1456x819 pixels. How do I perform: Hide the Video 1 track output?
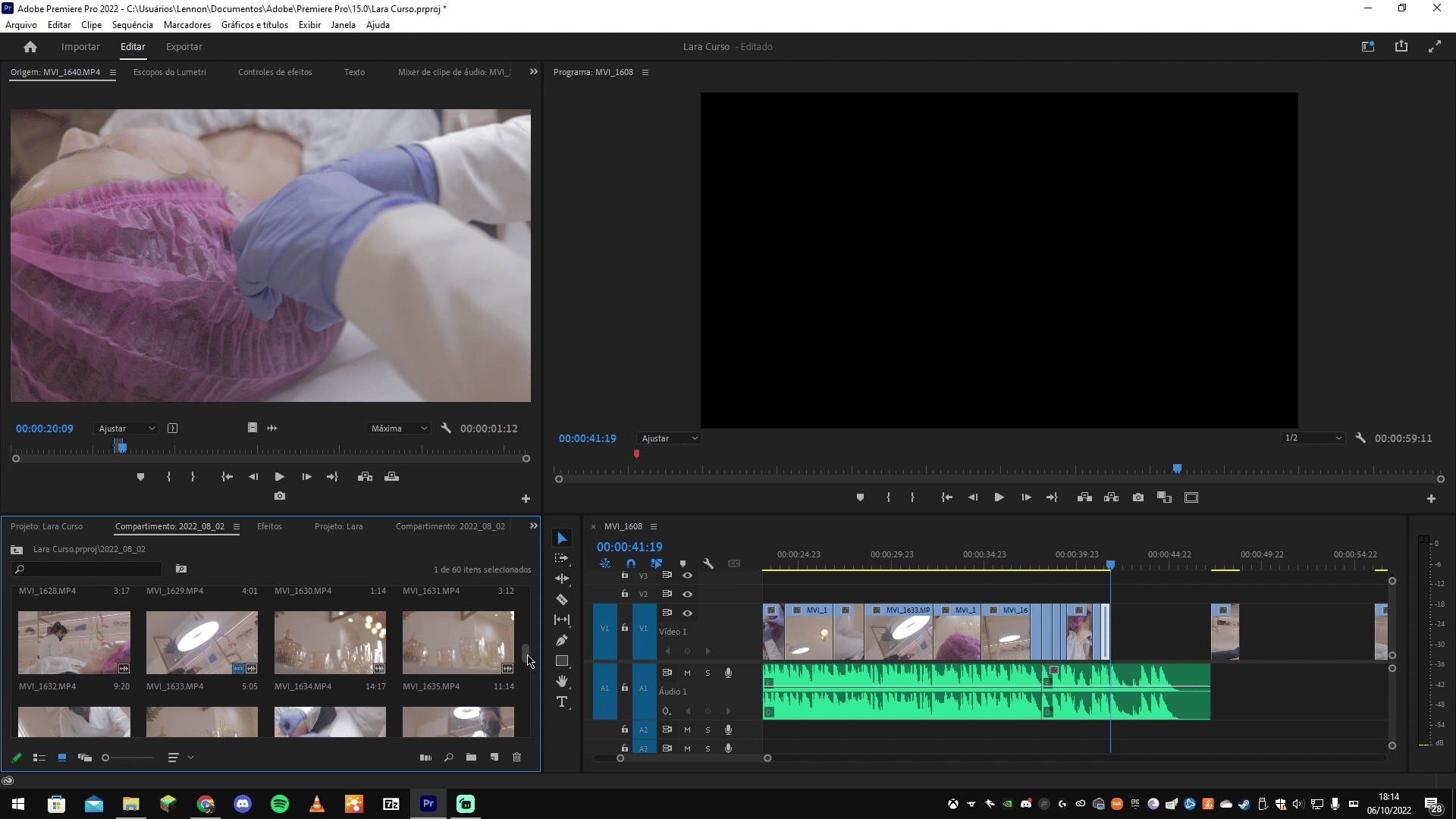pyautogui.click(x=687, y=613)
